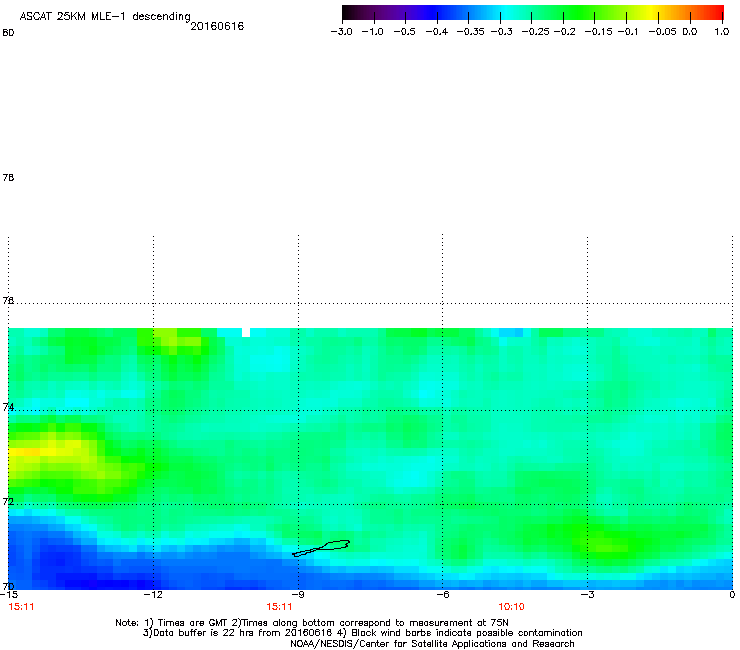
Task: Click the latitude 72 axis label
Action: [8, 502]
